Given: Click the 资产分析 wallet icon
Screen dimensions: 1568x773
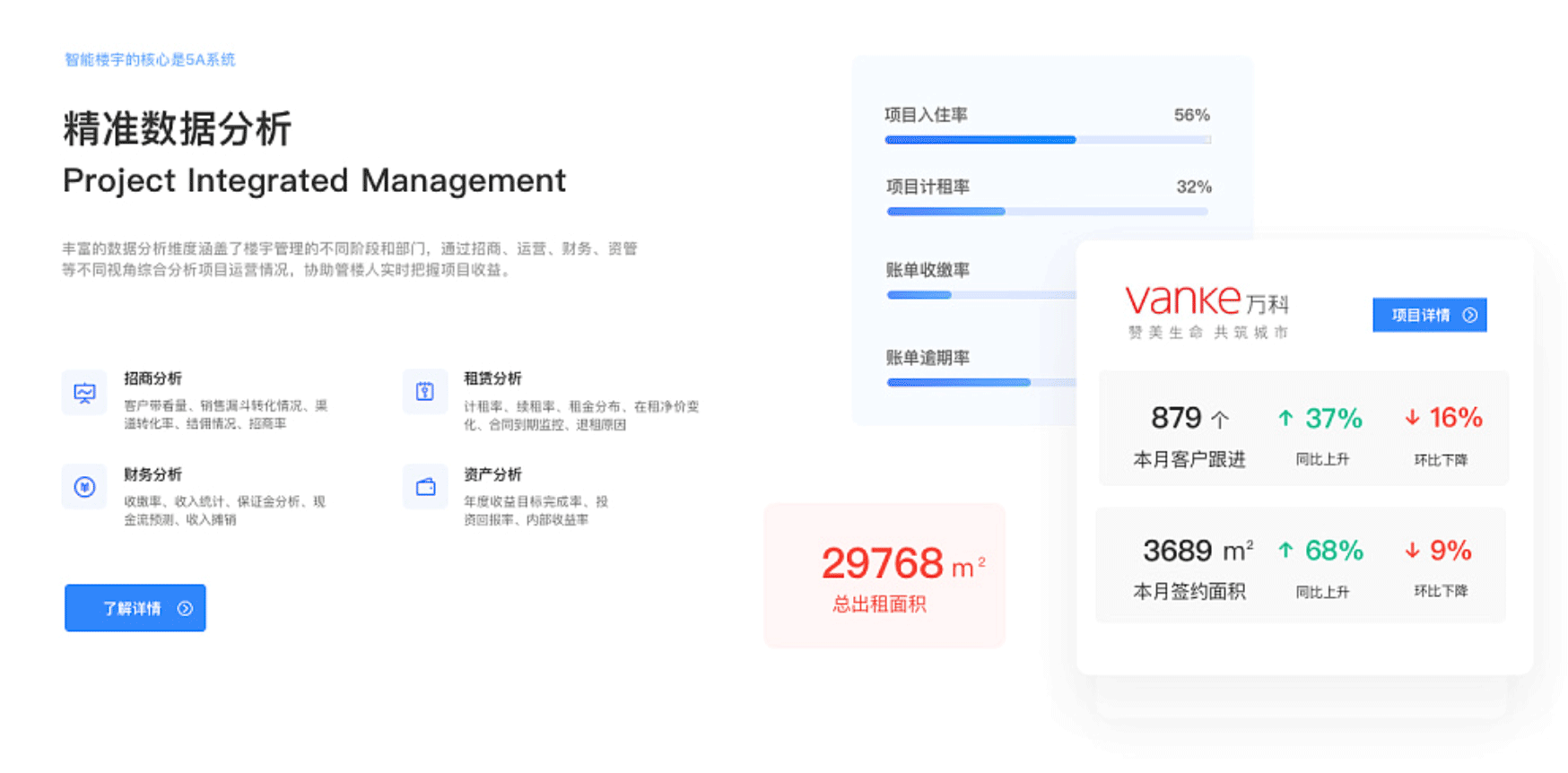Looking at the screenshot, I should [x=425, y=487].
